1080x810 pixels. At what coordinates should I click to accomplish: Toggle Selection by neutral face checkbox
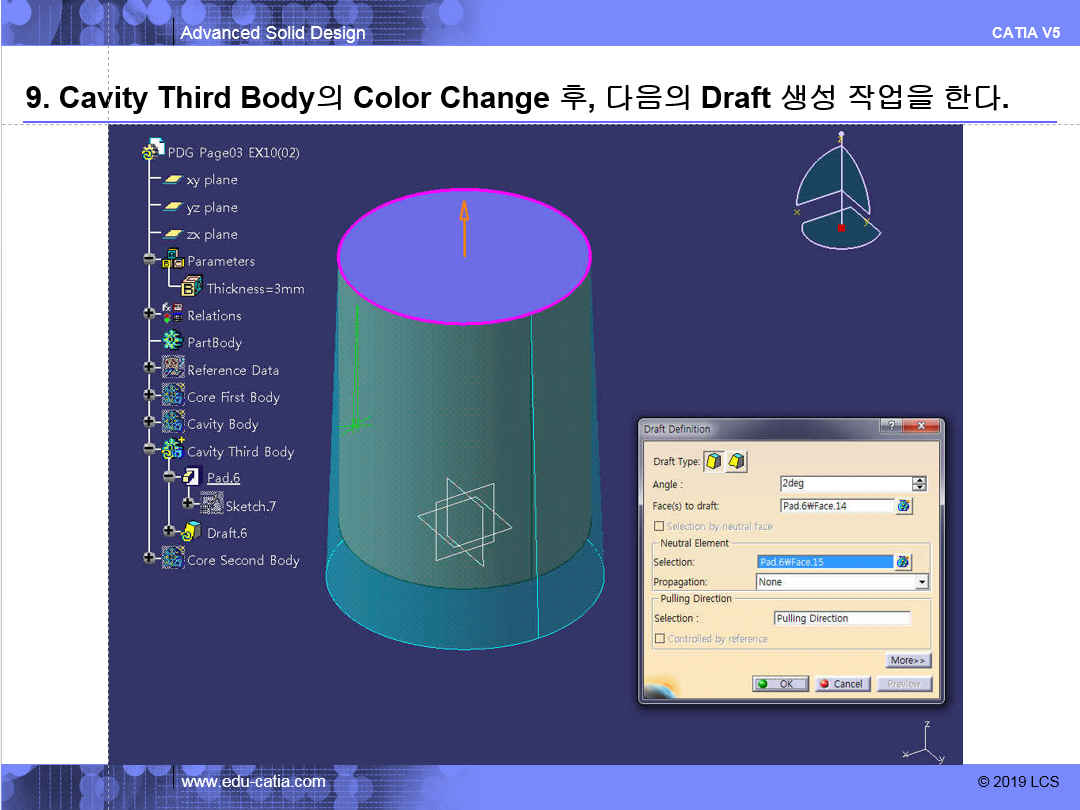coord(659,526)
